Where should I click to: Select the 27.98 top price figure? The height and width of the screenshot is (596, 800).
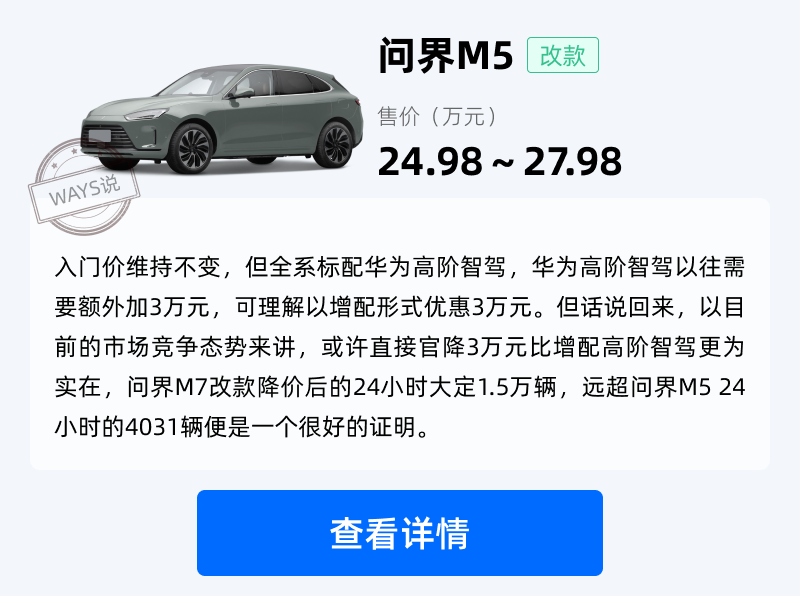pos(572,161)
